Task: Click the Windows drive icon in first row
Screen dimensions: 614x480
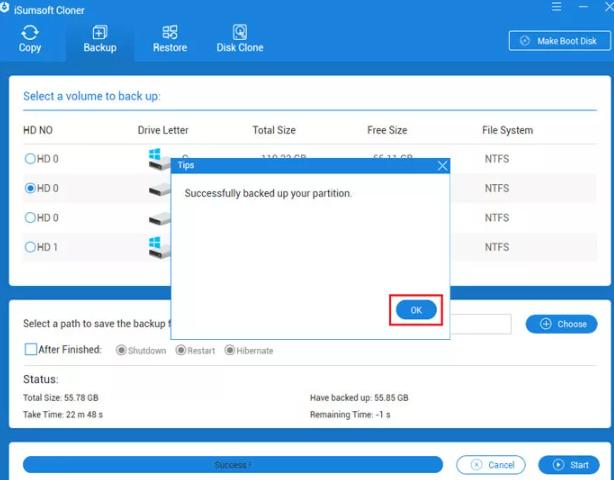Action: (x=159, y=159)
